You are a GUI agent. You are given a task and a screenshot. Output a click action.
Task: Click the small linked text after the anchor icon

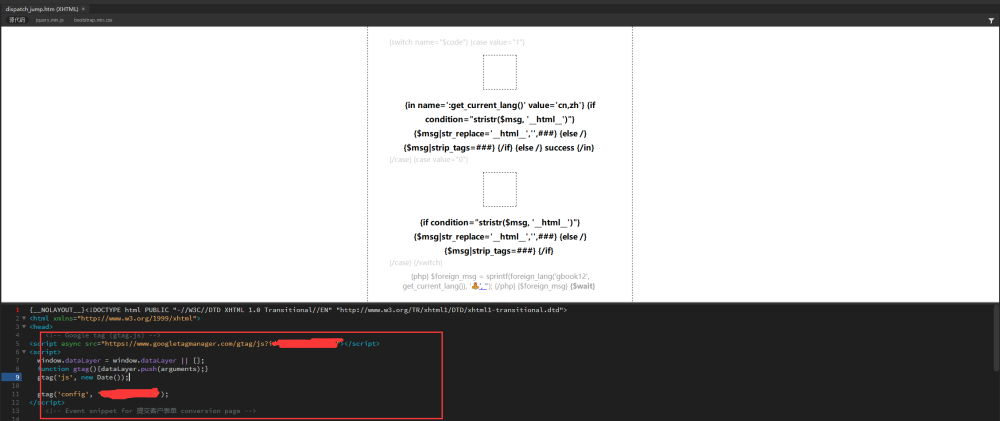484,287
